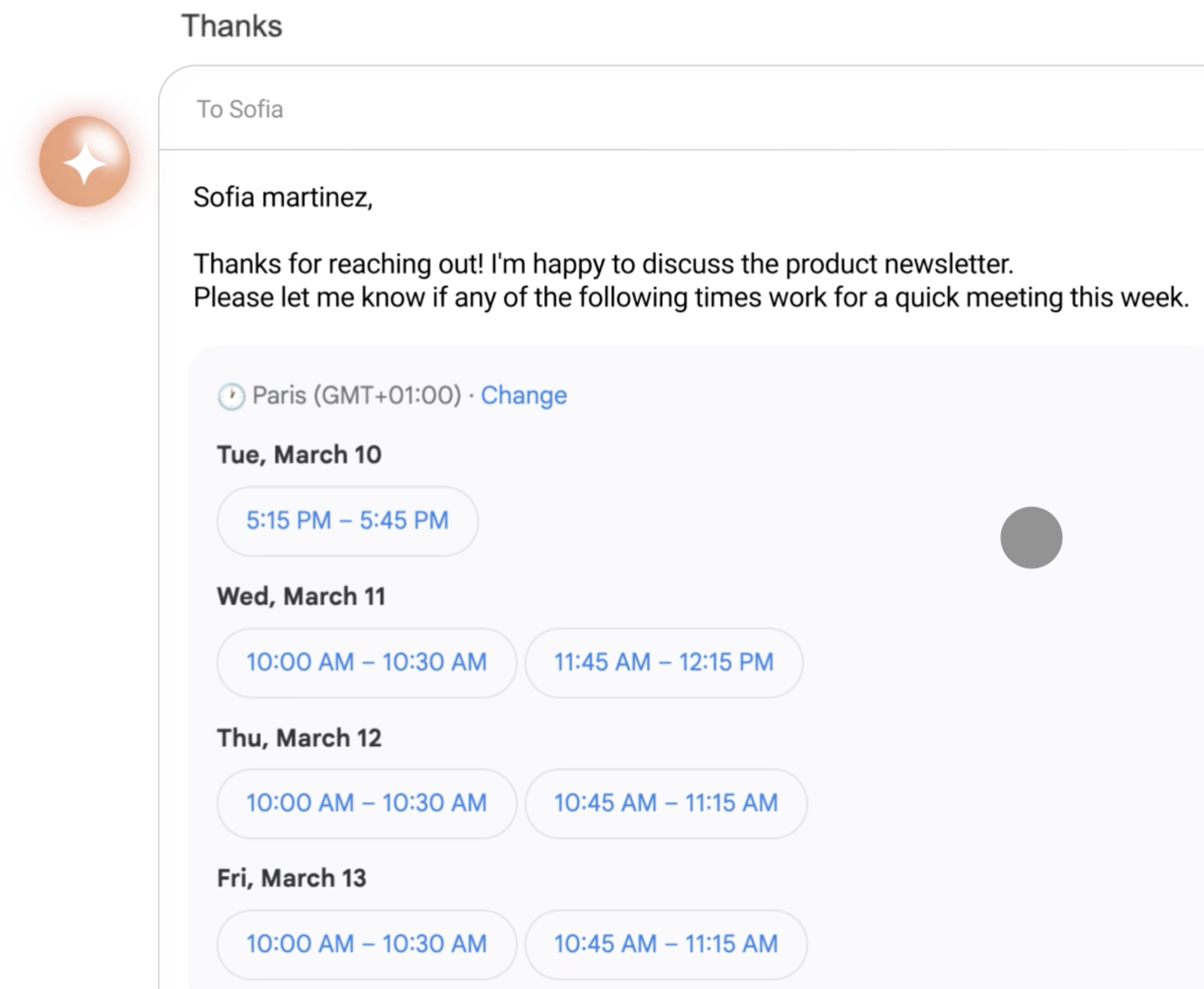Choose Wednesday 11:45 AM – 12:15 PM slot
Image resolution: width=1204 pixels, height=989 pixels.
click(x=663, y=662)
